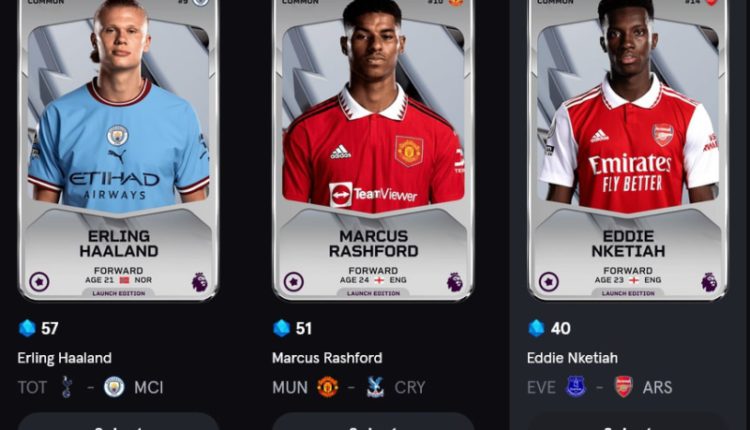This screenshot has width=750, height=430.
Task: Click football badge icon on Nketiah card
Action: 549,282
